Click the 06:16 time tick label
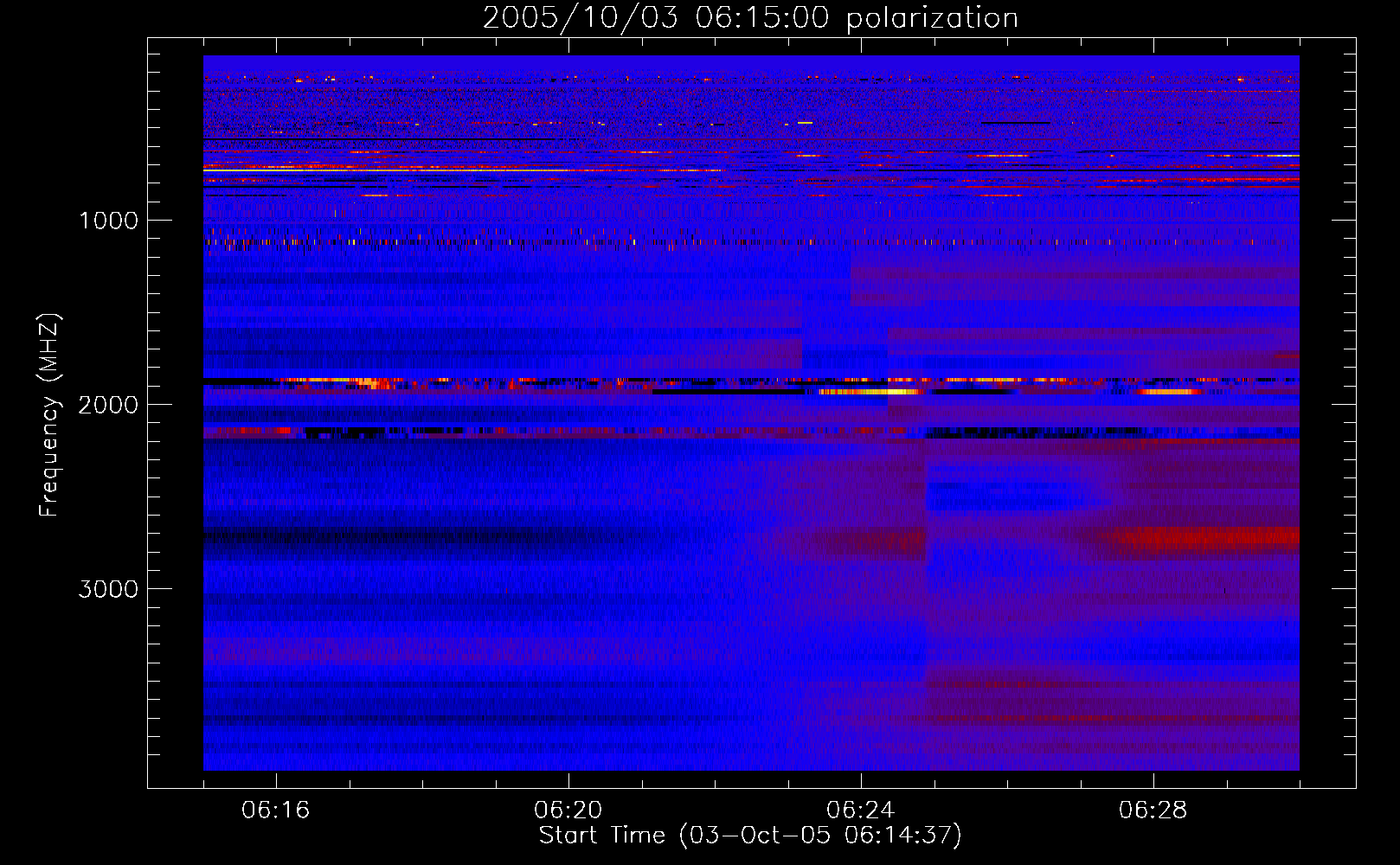Viewport: 1400px width, 865px height. 276,811
